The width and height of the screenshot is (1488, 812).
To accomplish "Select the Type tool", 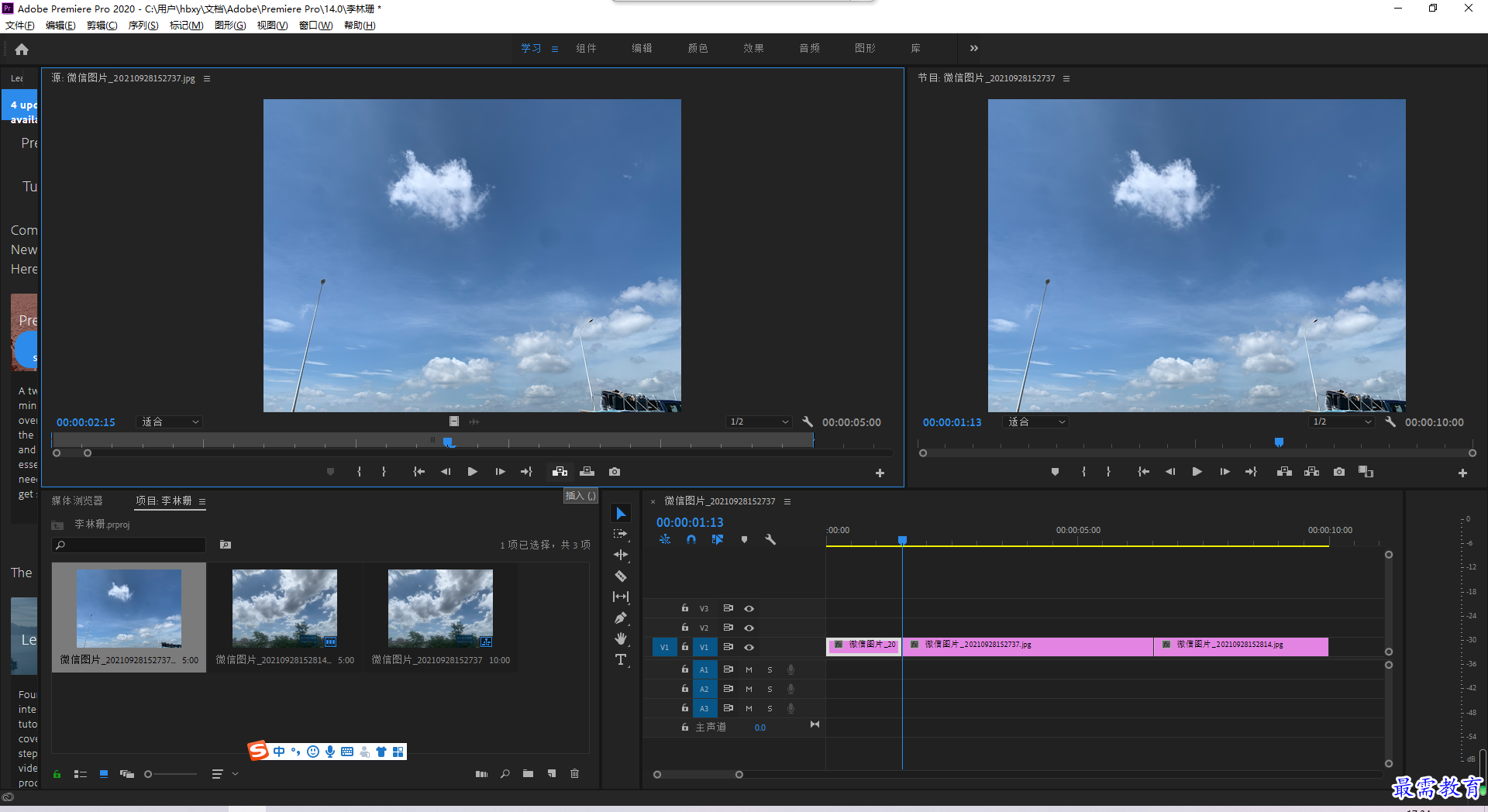I will coord(621,659).
